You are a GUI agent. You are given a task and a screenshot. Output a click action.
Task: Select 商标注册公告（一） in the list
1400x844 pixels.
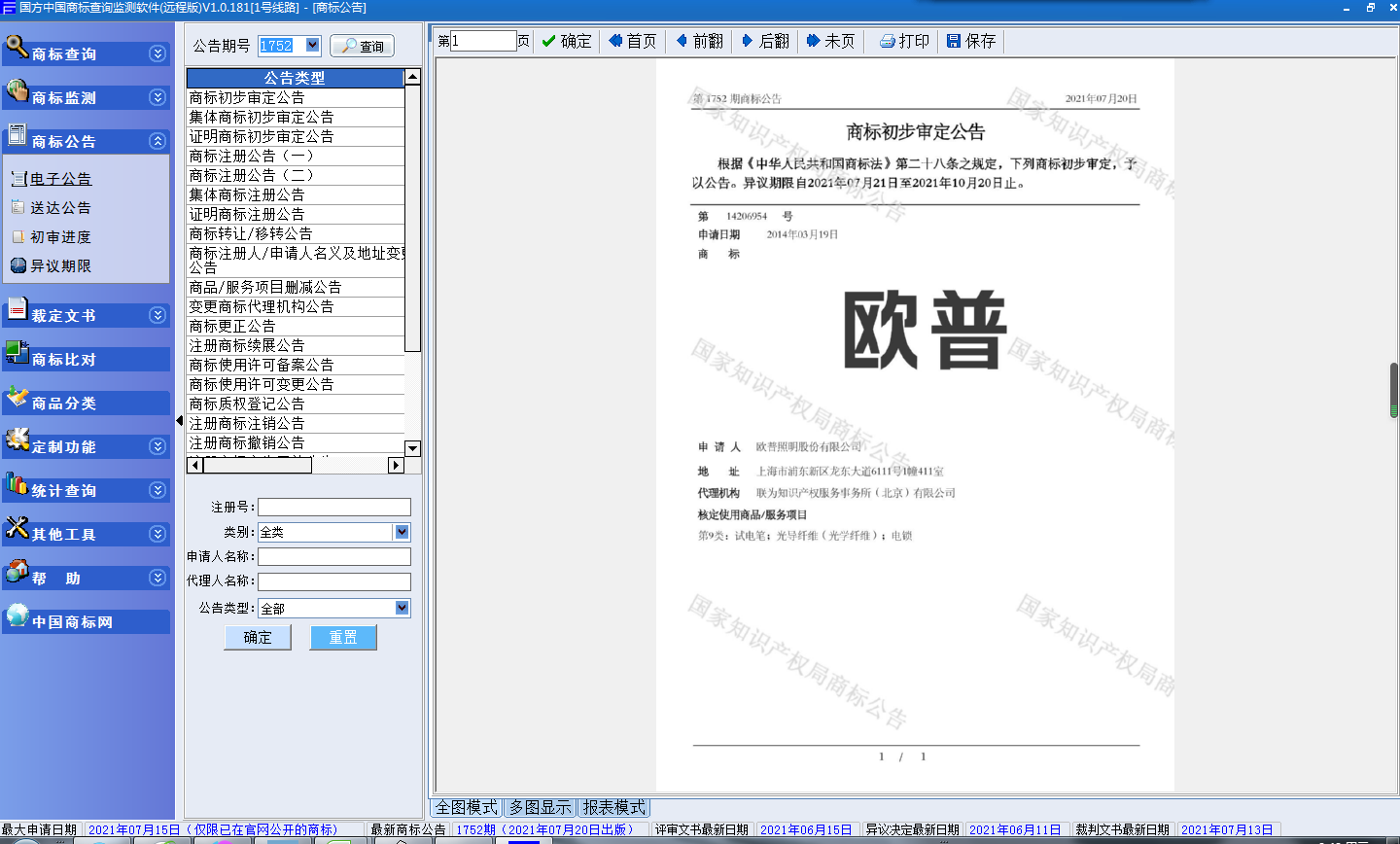pyautogui.click(x=251, y=156)
